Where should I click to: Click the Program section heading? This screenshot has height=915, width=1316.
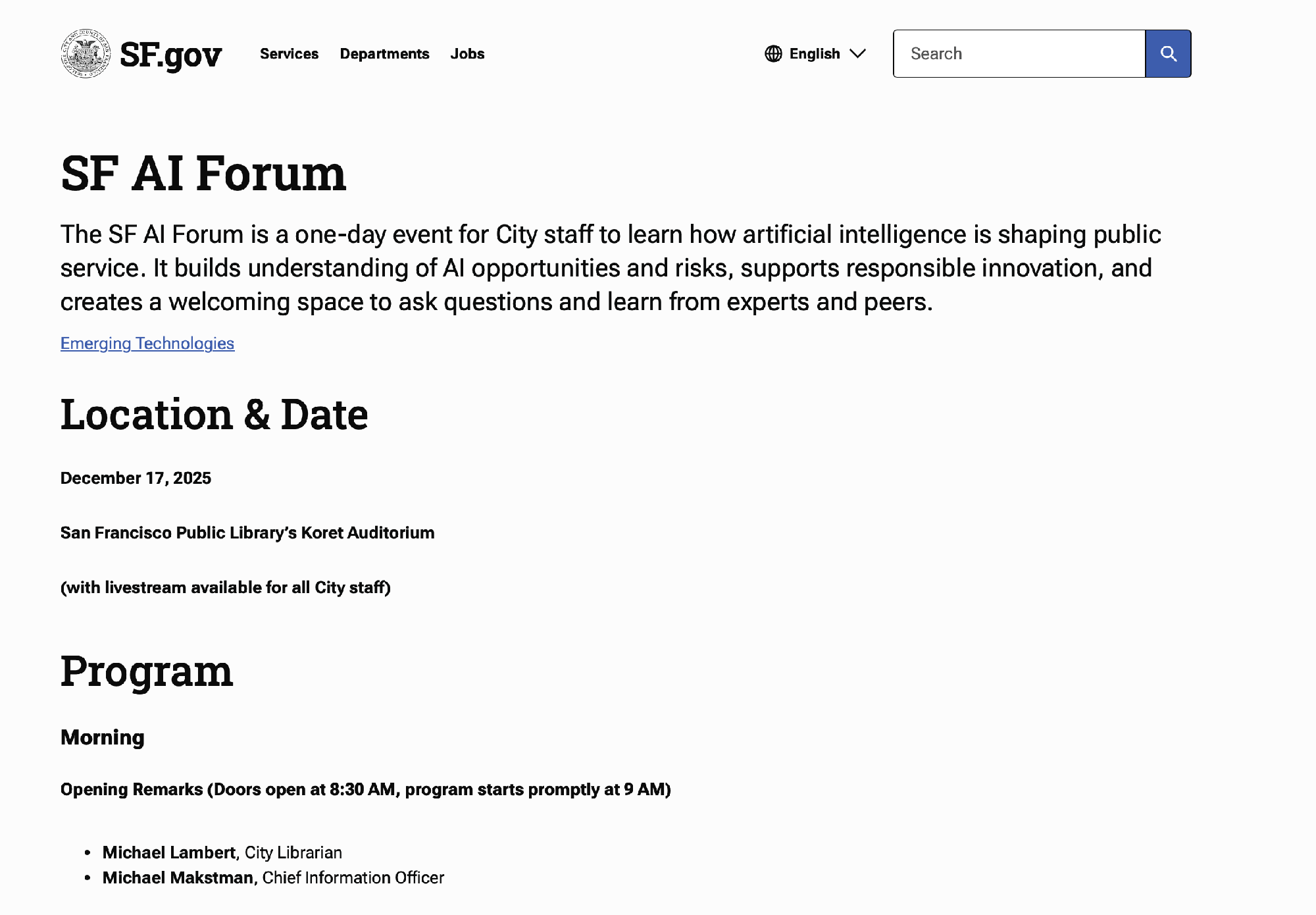pyautogui.click(x=147, y=671)
